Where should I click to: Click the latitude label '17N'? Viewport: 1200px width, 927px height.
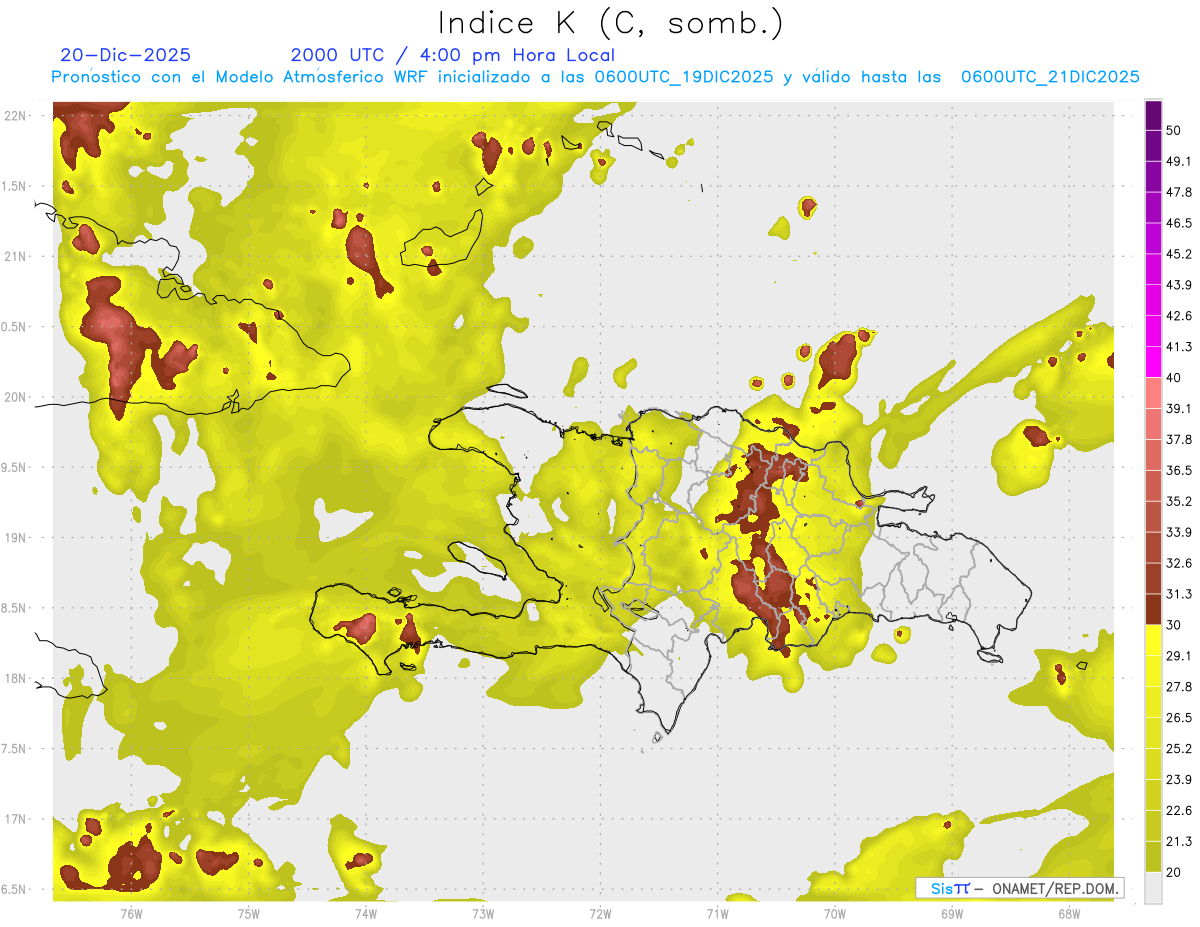click(15, 820)
